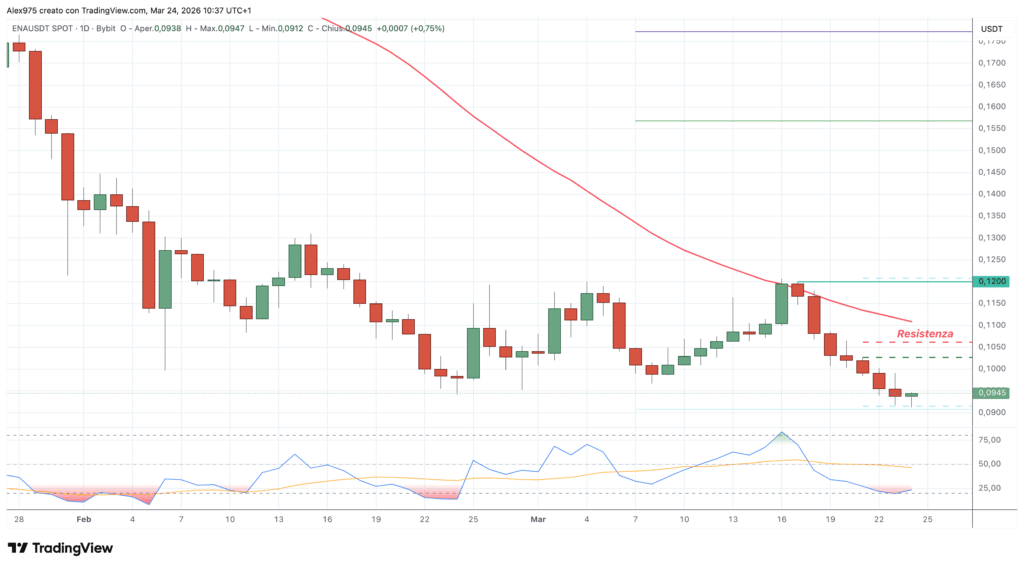Click the Bybit exchange label

[x=106, y=29]
